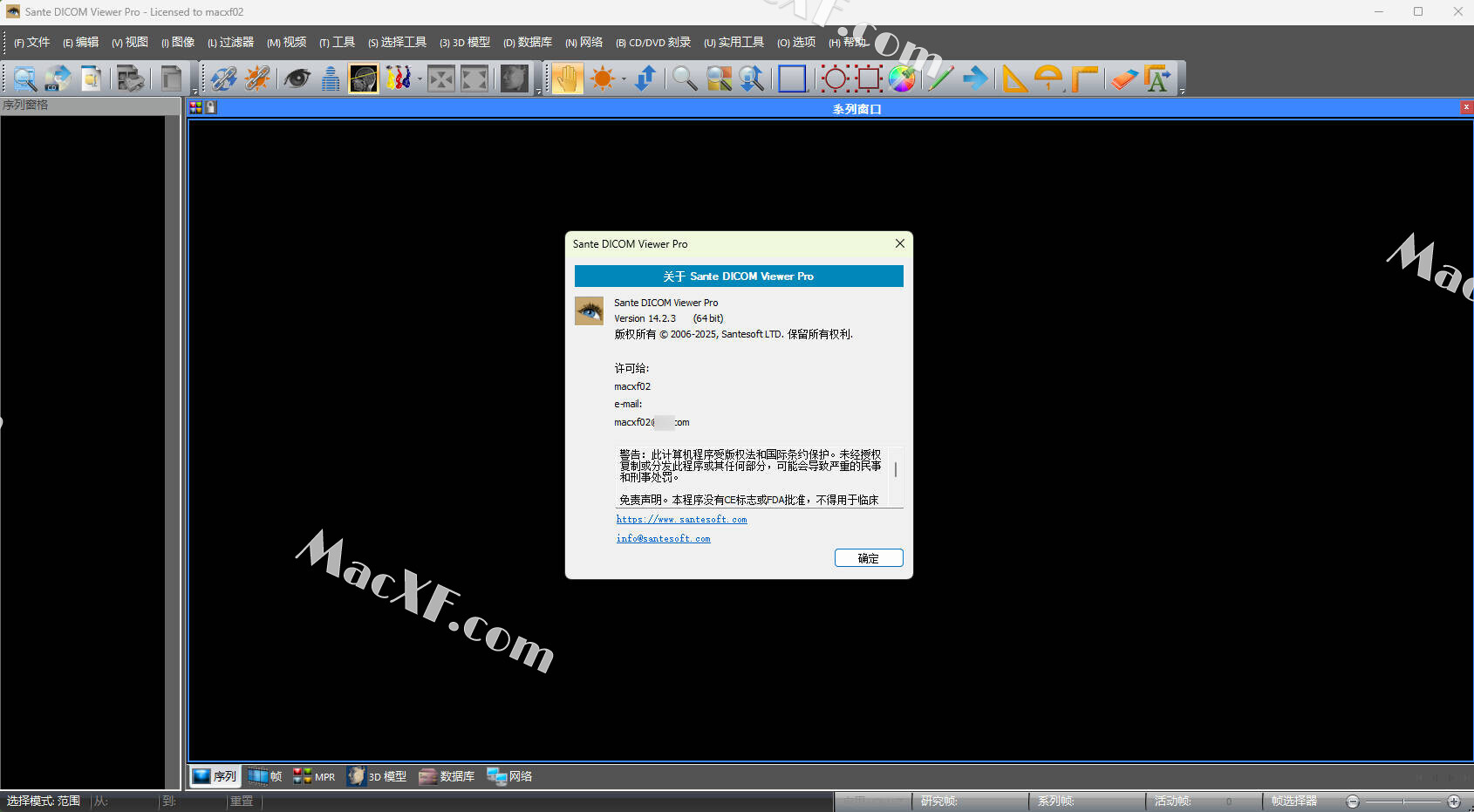
Task: Open the CD/DVD 刻录 menu
Action: pos(653,42)
